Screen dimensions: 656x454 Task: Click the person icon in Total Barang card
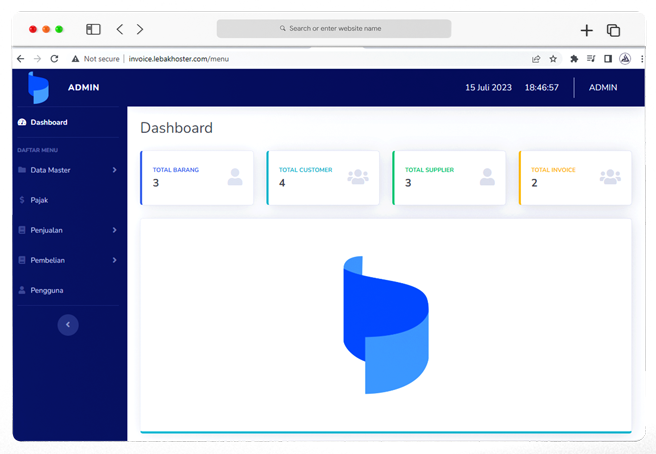235,177
